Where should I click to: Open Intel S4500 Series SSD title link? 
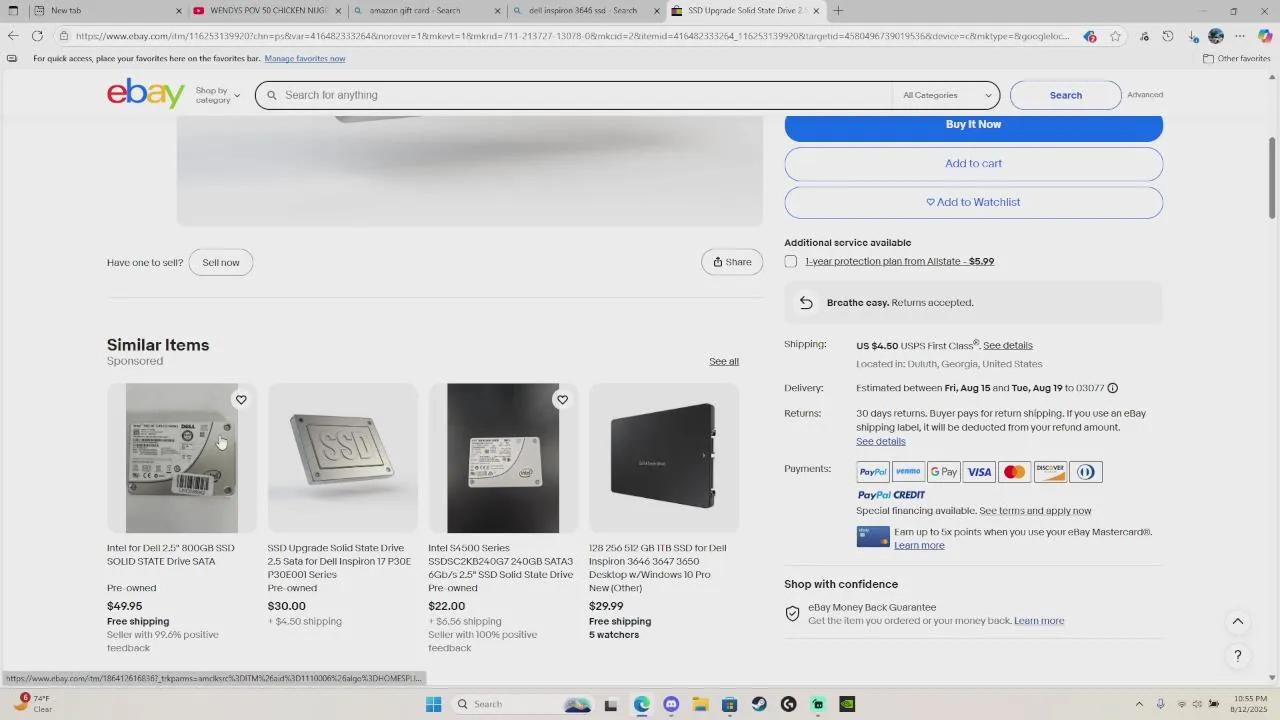point(501,561)
